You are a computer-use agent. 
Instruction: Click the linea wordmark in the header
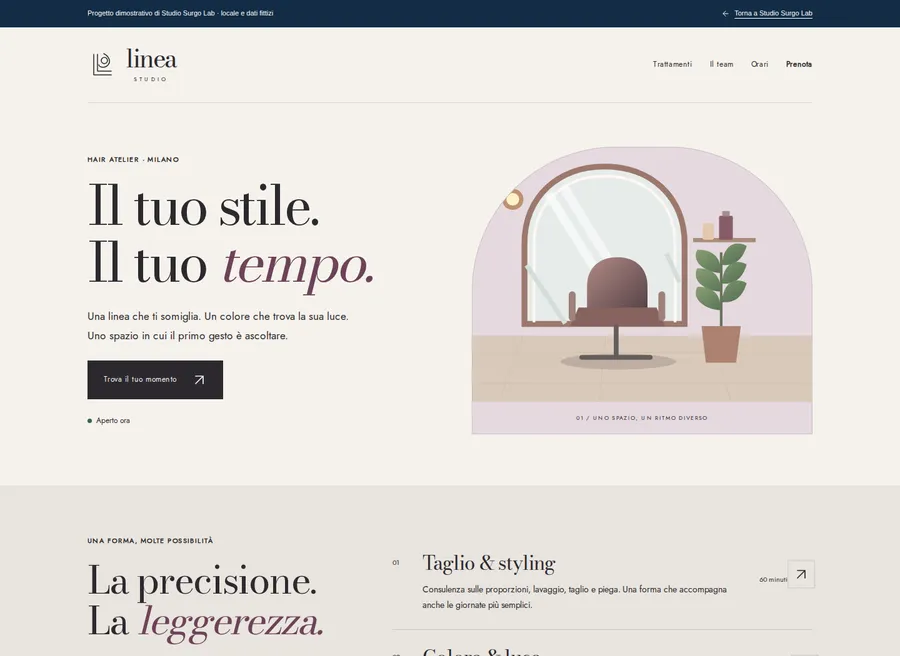click(x=152, y=59)
